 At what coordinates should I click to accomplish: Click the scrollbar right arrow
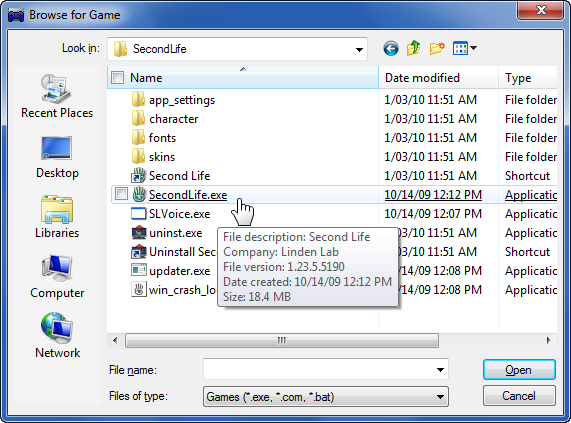click(x=548, y=341)
